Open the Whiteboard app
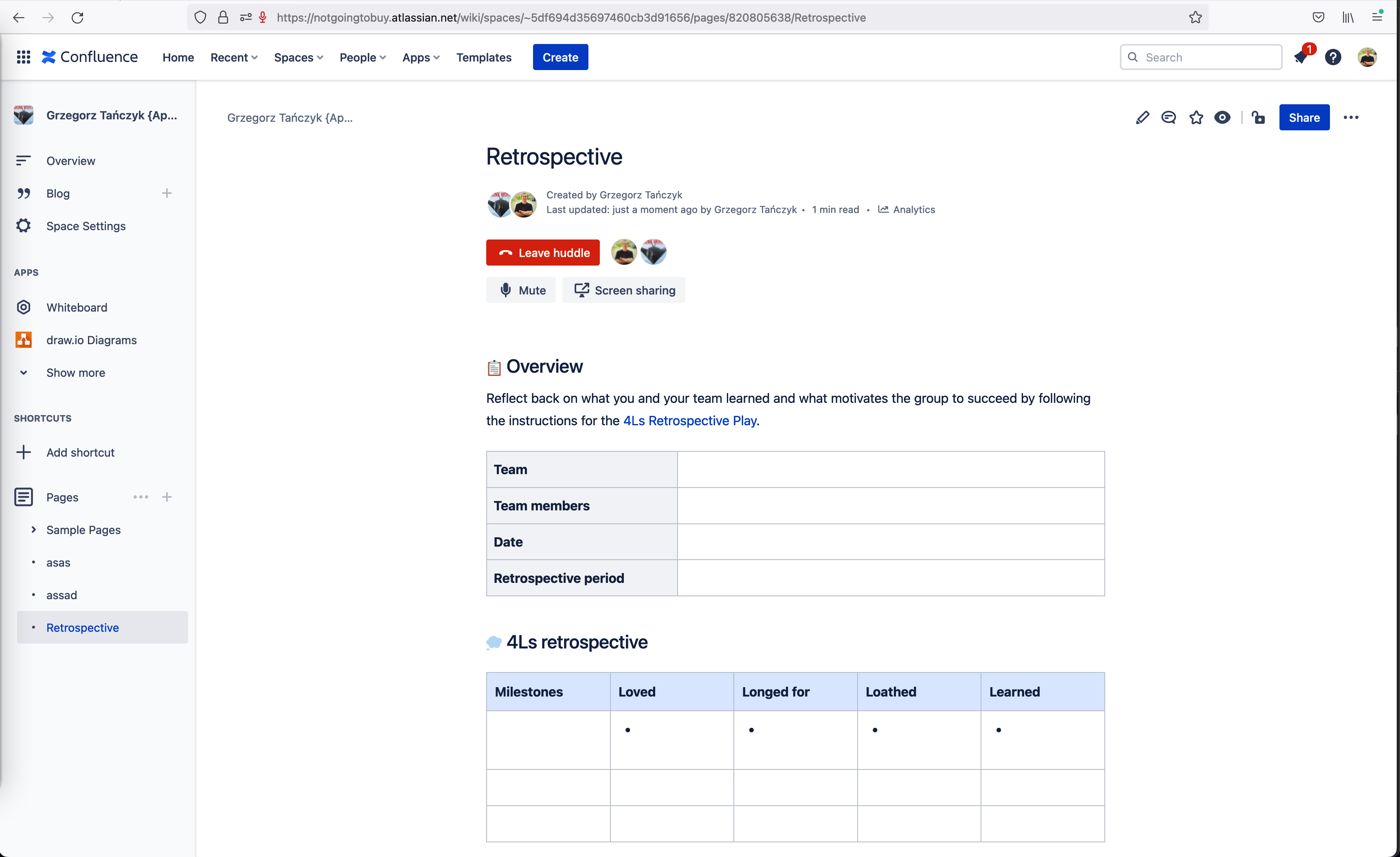 pos(77,308)
